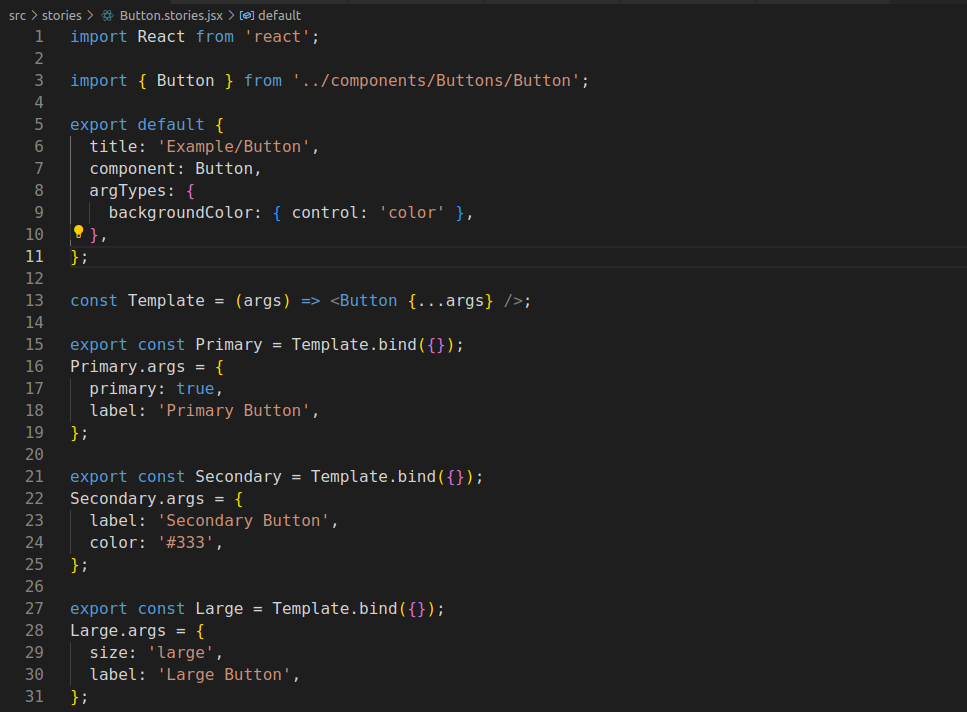Viewport: 967px width, 712px height.
Task: Click the 'Example/Button' title string
Action: coord(235,146)
